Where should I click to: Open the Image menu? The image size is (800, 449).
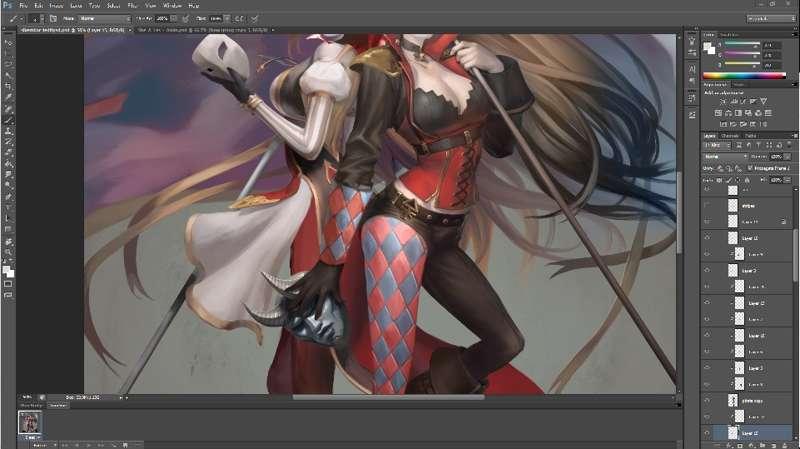(x=56, y=6)
